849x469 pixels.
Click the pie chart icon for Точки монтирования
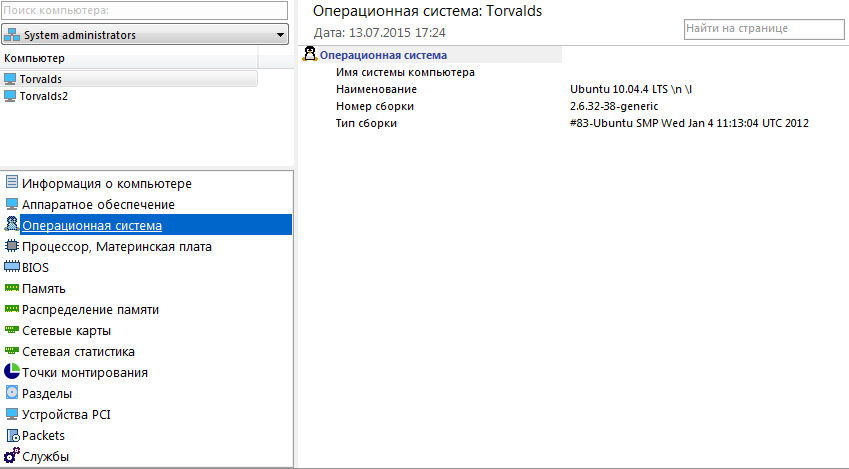(11, 371)
